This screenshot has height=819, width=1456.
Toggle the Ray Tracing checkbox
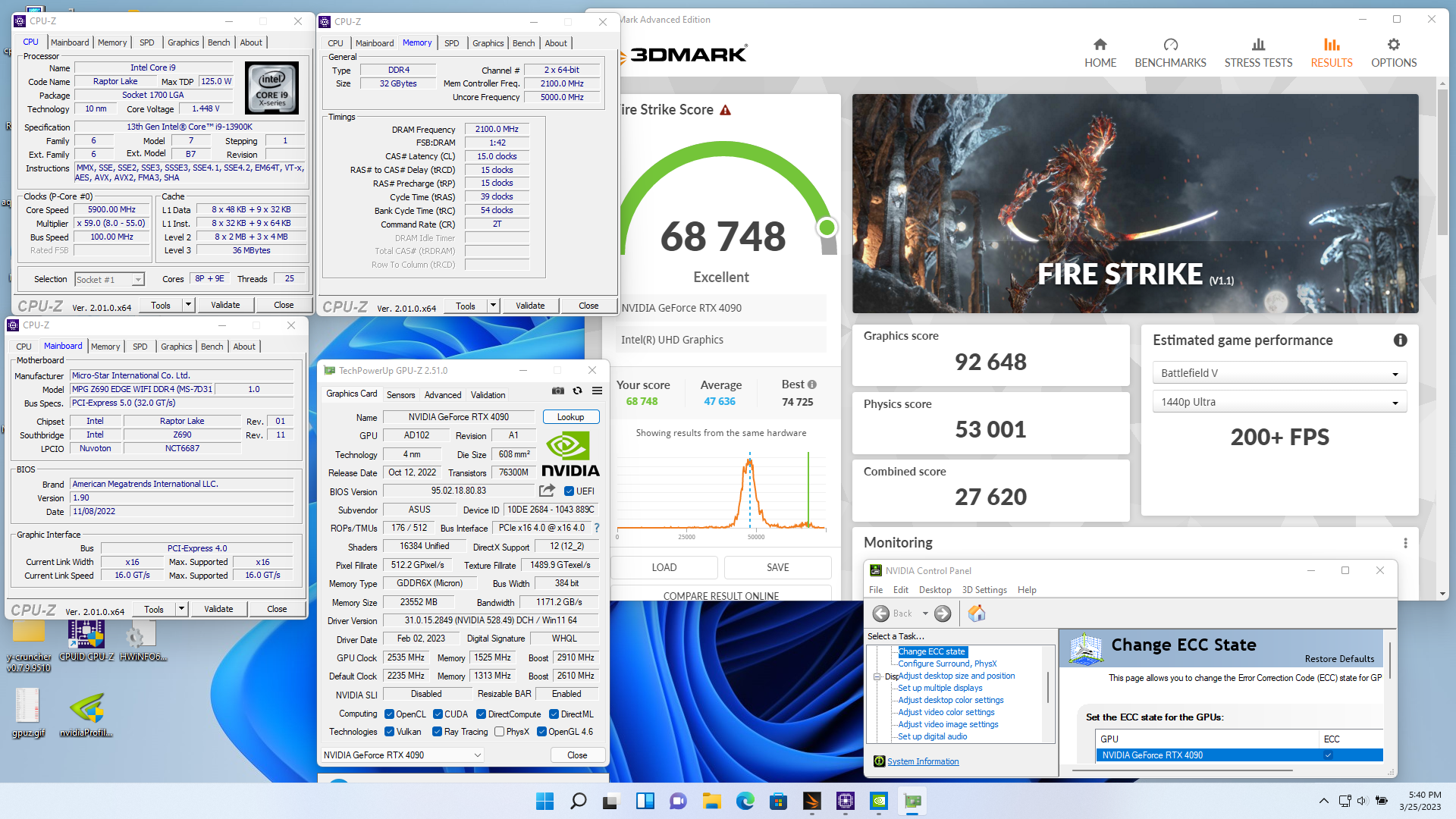click(x=437, y=732)
